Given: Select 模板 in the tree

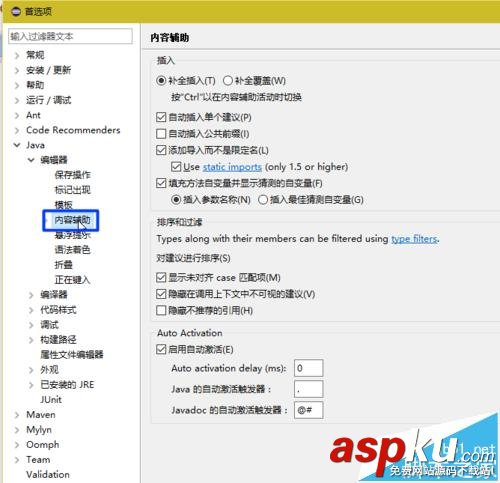Looking at the screenshot, I should click(63, 204).
